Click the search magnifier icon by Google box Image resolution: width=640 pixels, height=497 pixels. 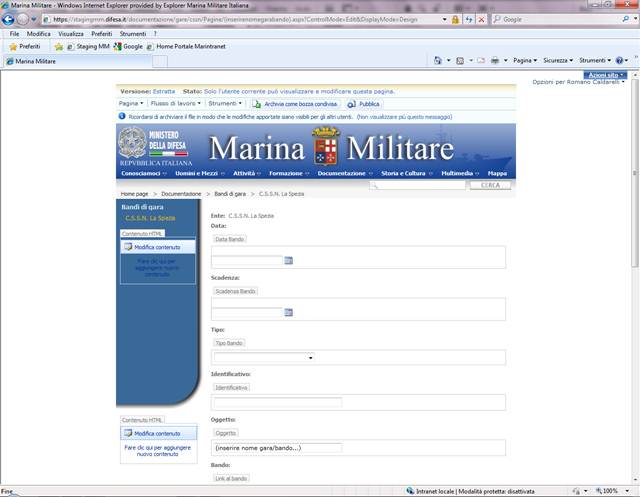click(x=626, y=19)
